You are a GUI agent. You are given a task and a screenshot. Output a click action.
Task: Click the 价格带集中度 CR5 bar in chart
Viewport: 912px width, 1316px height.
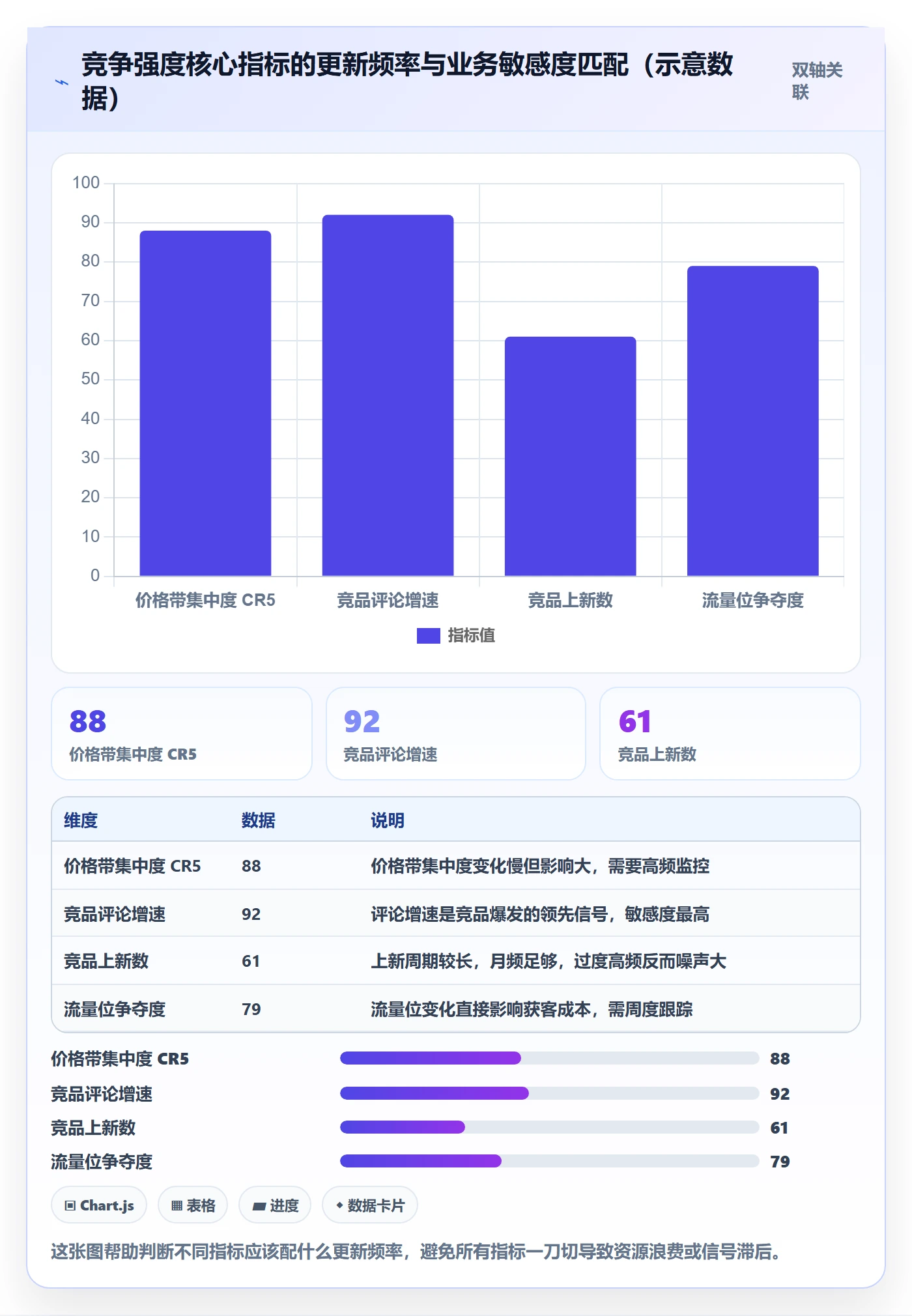[x=205, y=403]
